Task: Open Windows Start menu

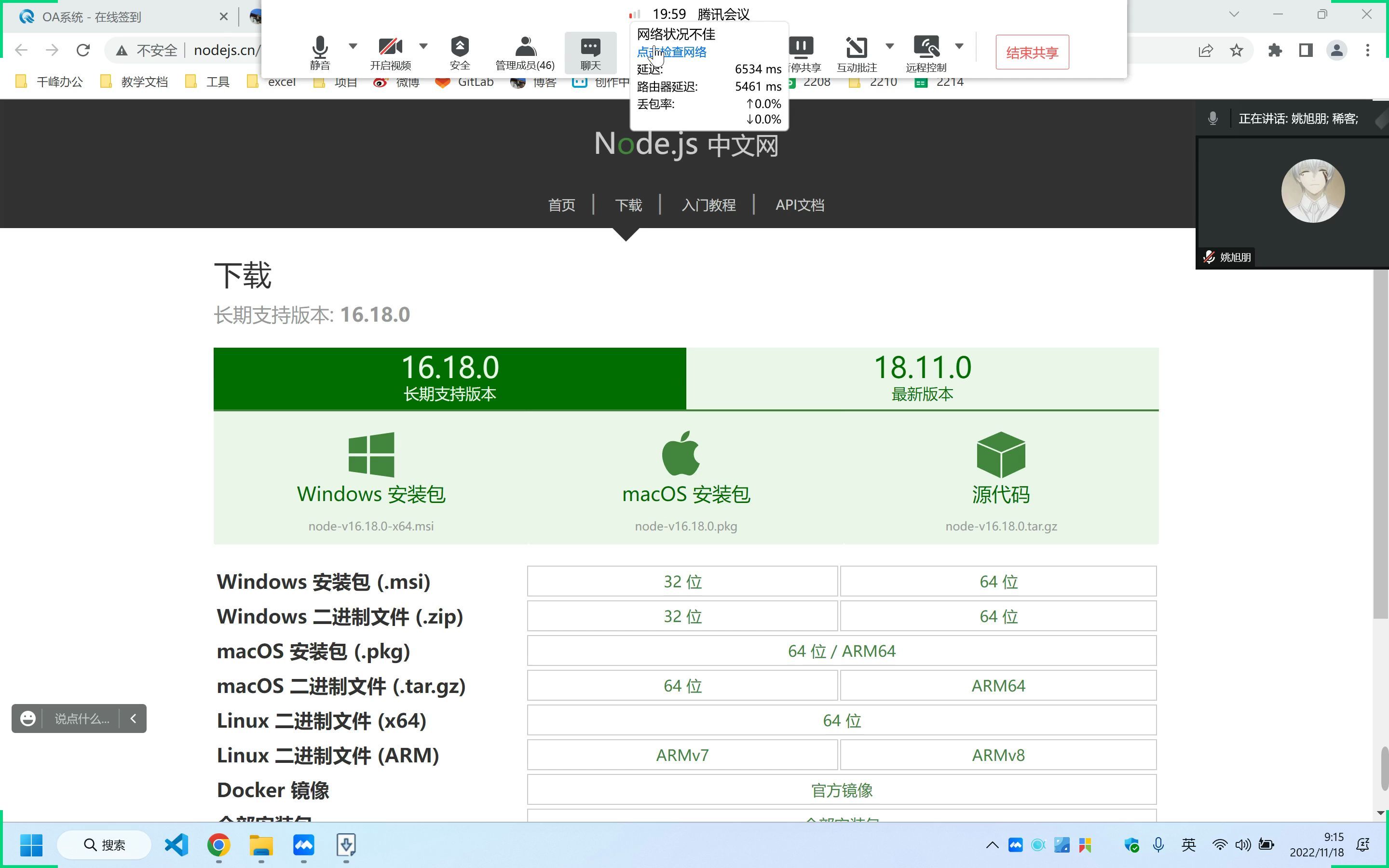Action: coord(31,845)
